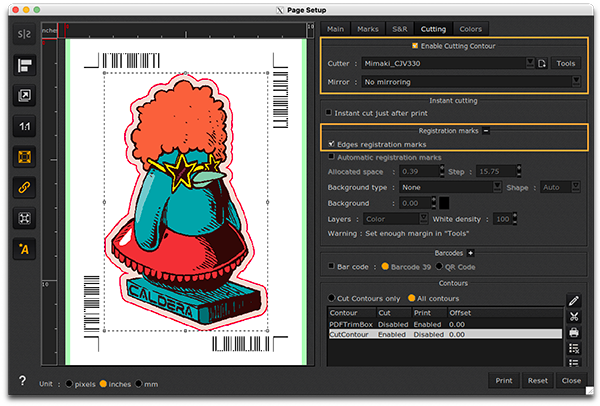
Task: Open the Mirror dropdown
Action: 471,82
